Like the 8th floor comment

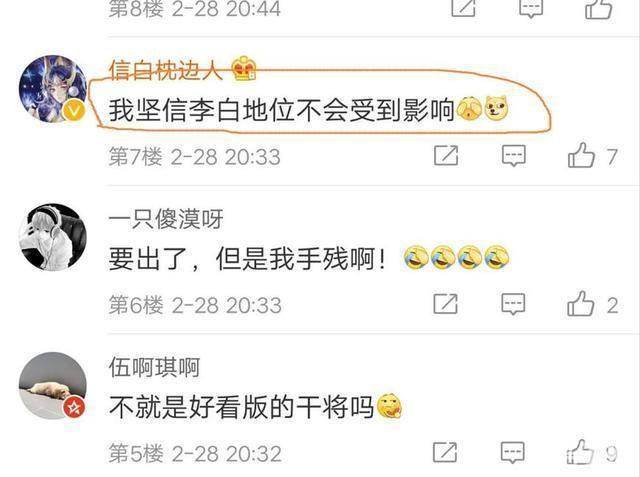(598, 8)
